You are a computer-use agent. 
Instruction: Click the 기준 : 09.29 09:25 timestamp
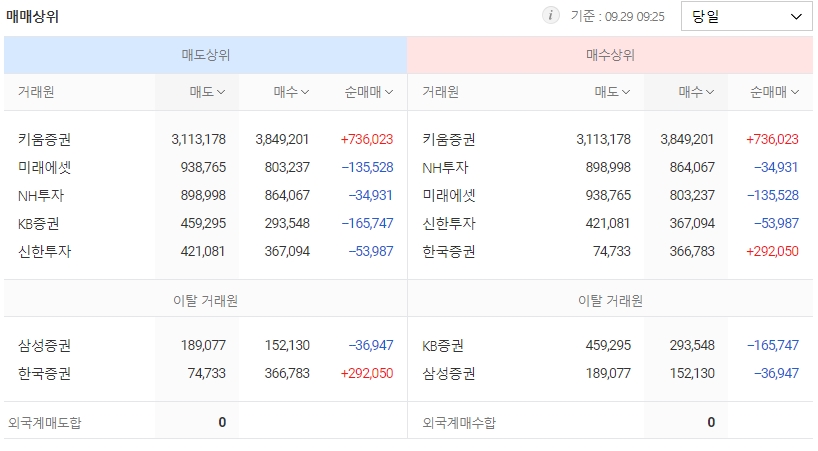[x=618, y=16]
